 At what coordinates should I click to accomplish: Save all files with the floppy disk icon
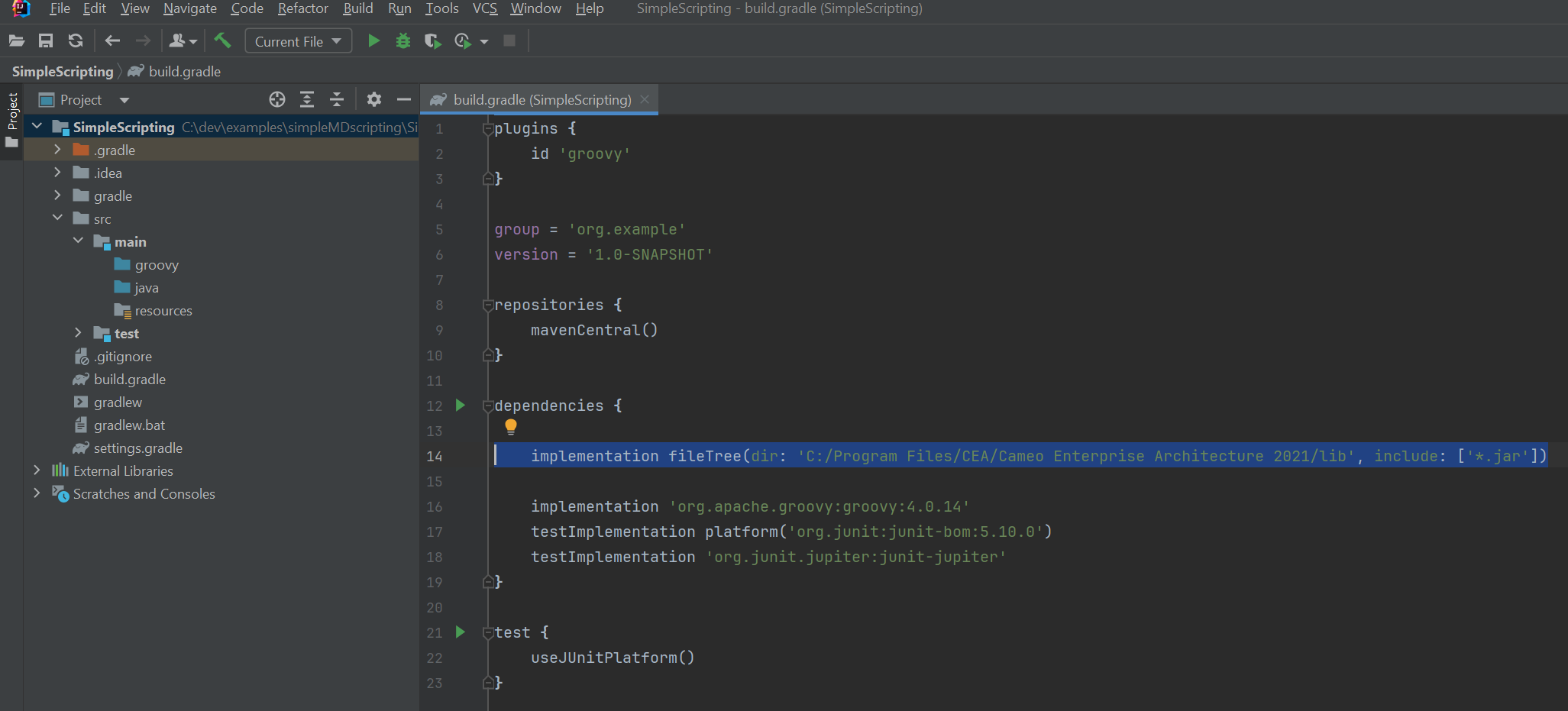[45, 40]
